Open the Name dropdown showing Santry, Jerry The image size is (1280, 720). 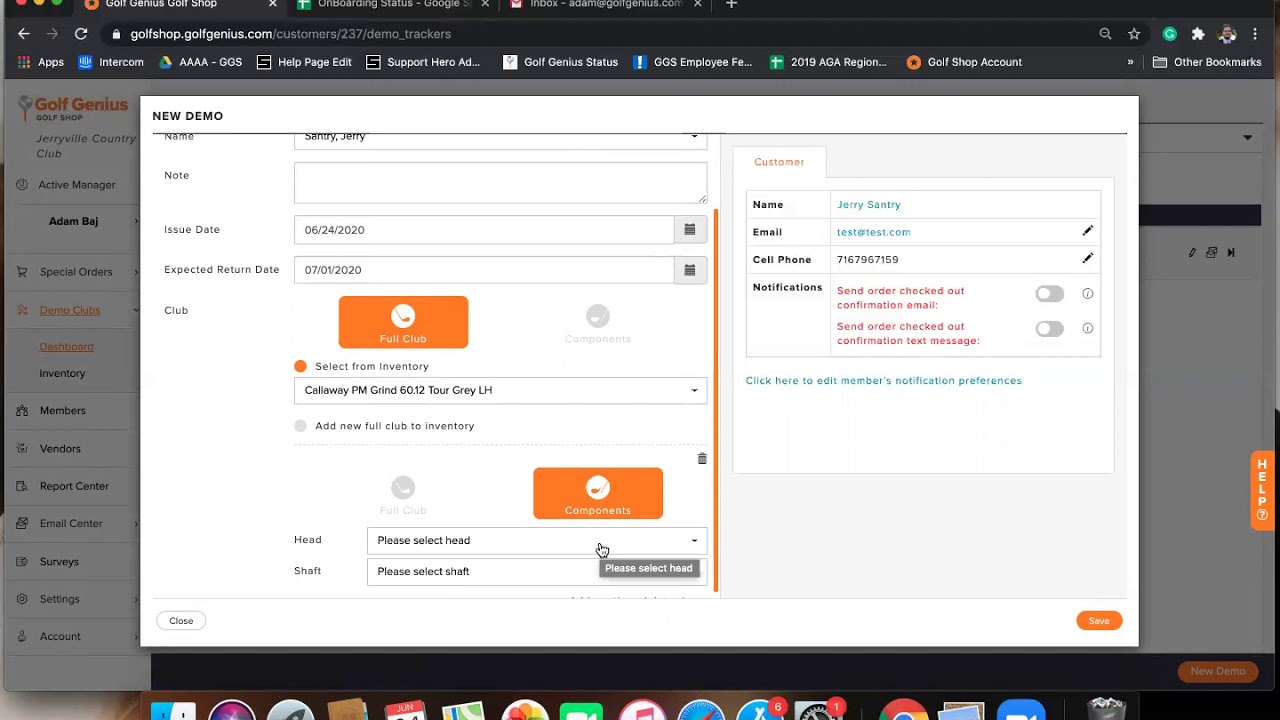pos(500,139)
